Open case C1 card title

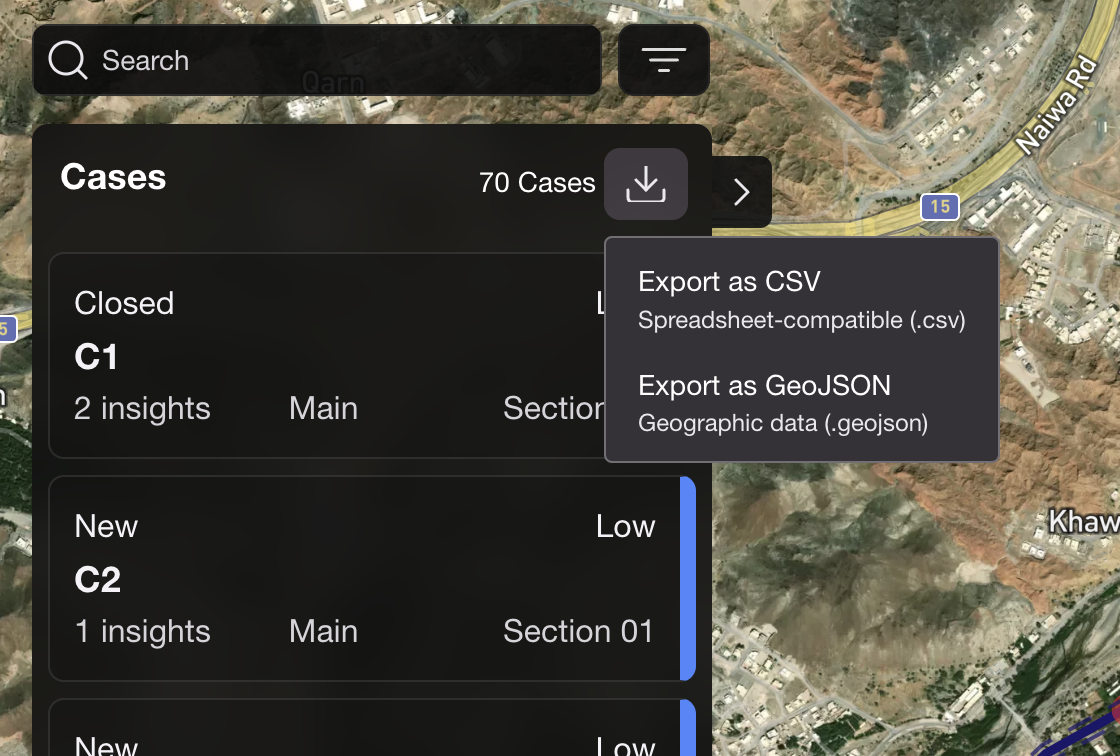(97, 357)
